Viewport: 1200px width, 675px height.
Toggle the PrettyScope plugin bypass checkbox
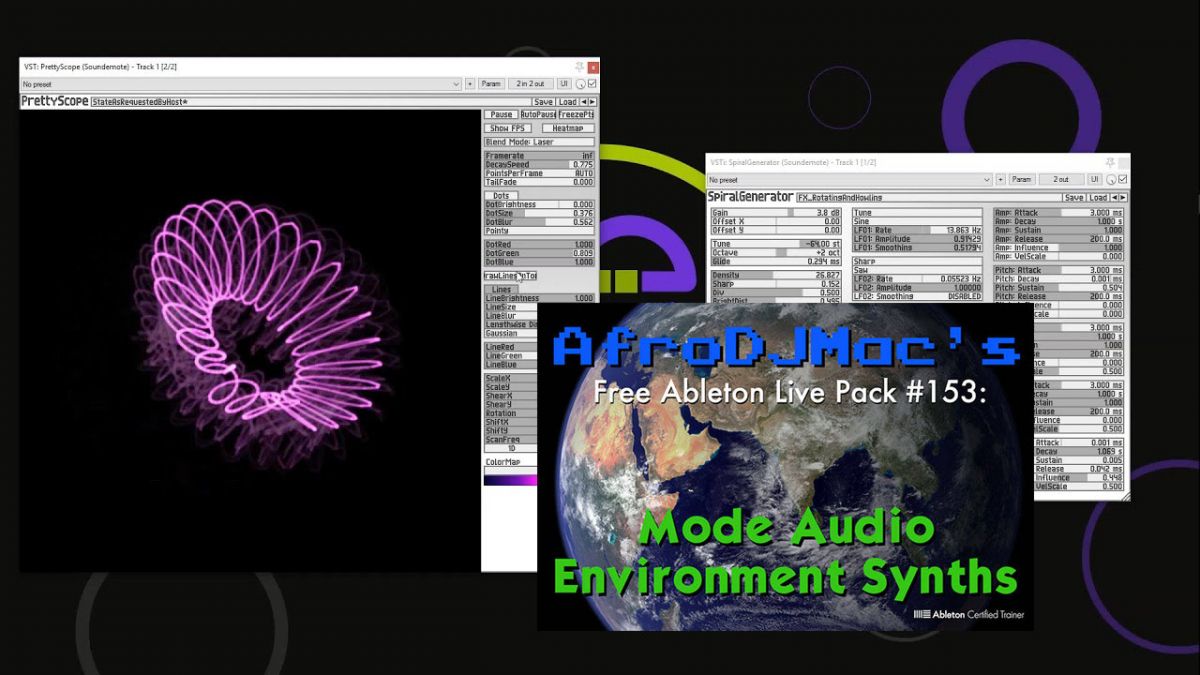(x=592, y=84)
